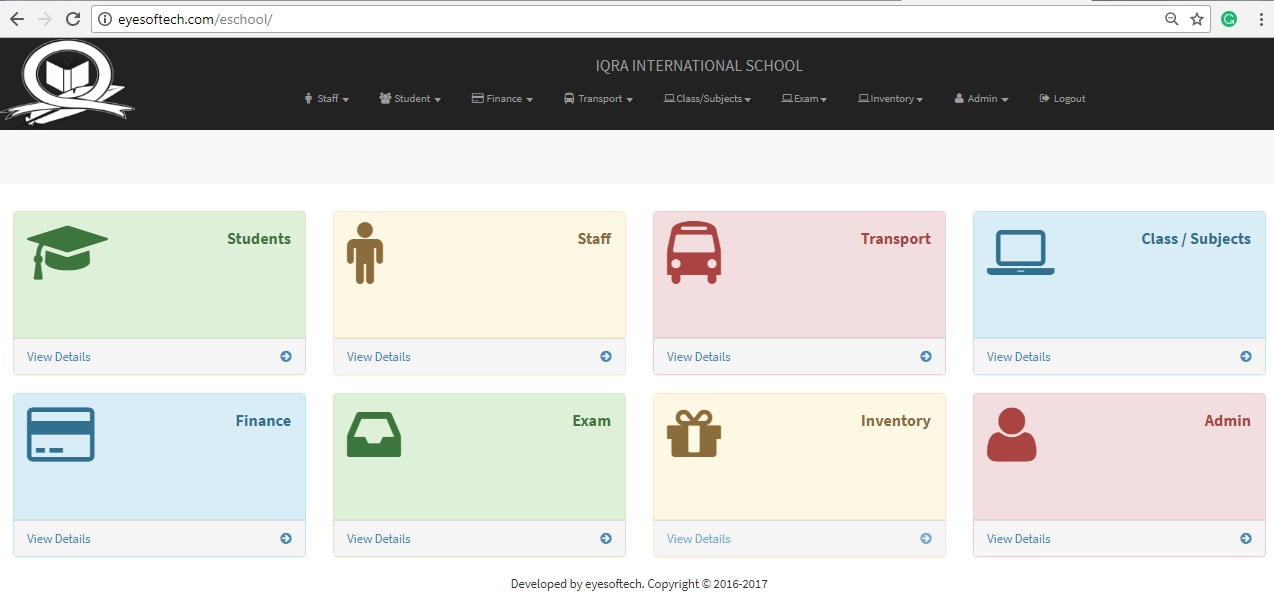View the site info icon beside the URL
This screenshot has height=598, width=1274.
(104, 19)
